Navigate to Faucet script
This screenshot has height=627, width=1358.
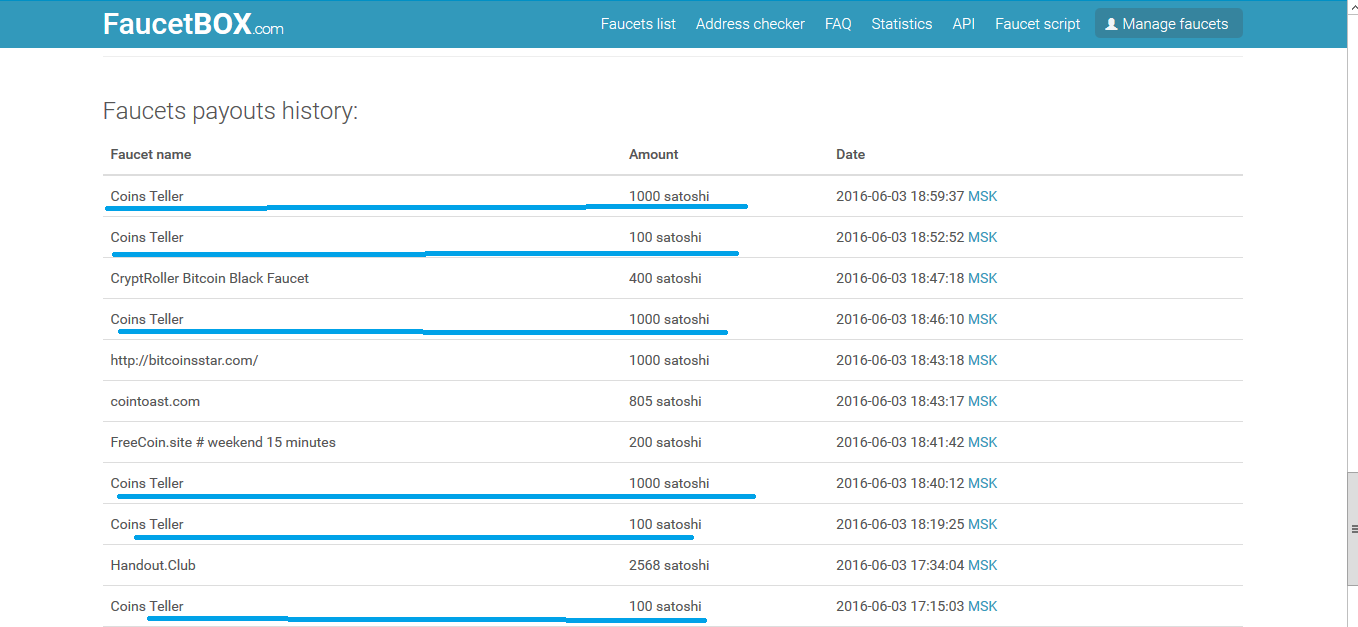point(1037,24)
